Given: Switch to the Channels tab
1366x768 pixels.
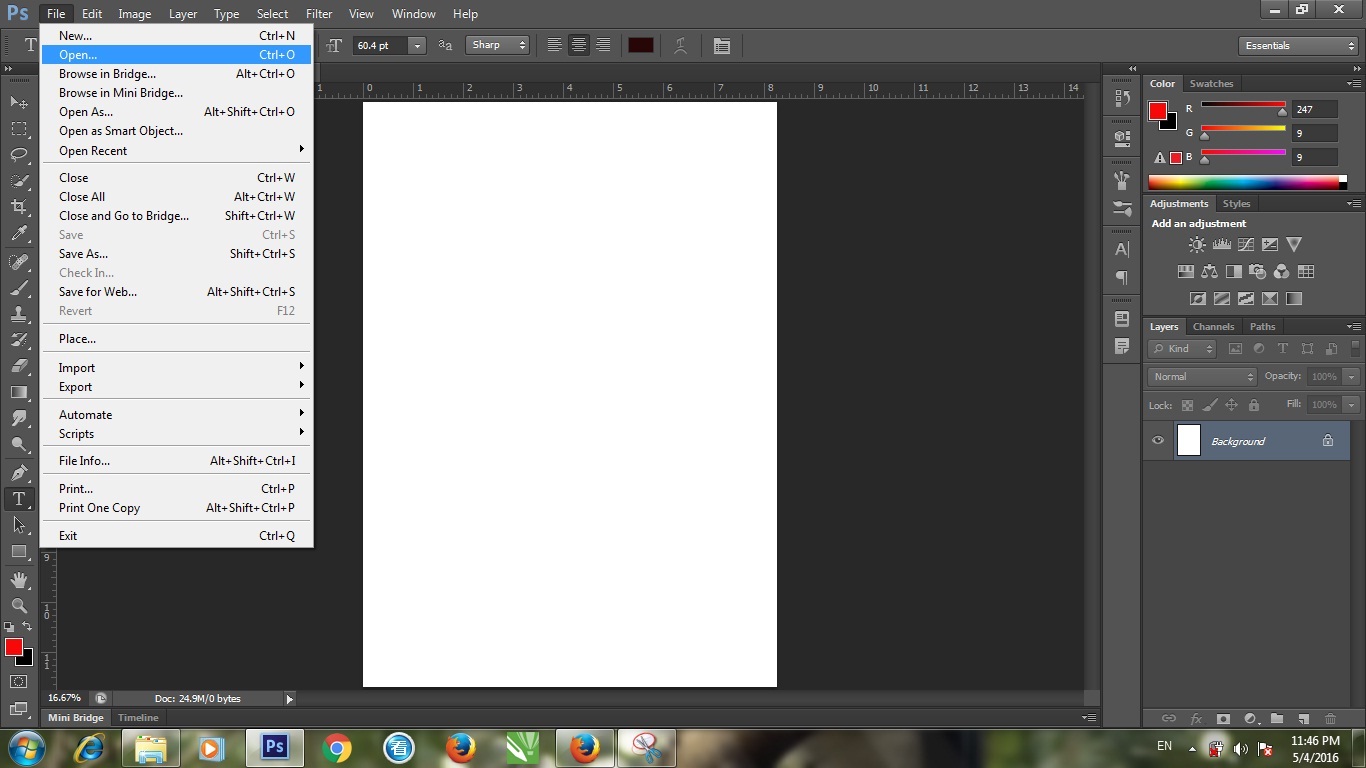Looking at the screenshot, I should click(1213, 327).
